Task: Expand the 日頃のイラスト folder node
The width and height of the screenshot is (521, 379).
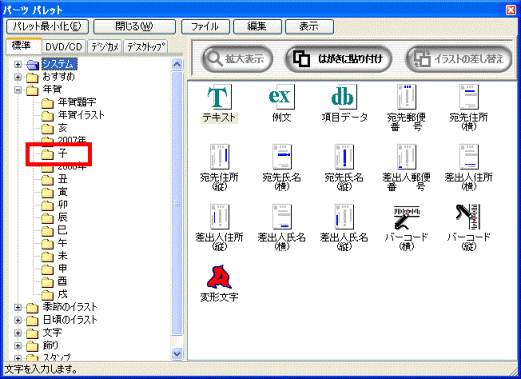Action: click(18, 320)
